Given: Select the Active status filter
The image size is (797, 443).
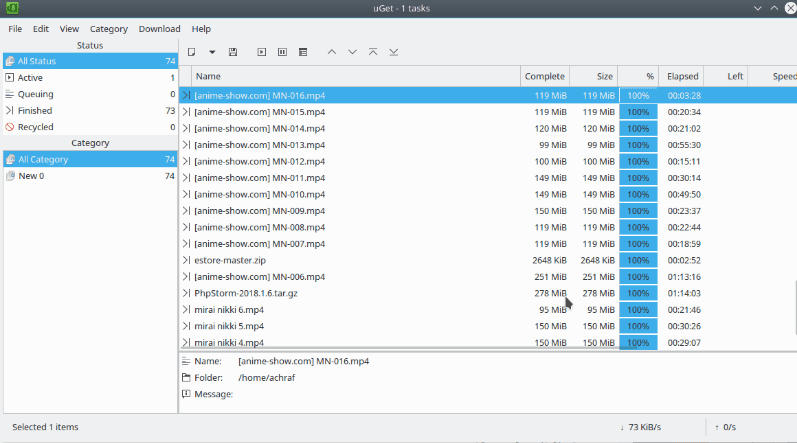Looking at the screenshot, I should click(90, 78).
